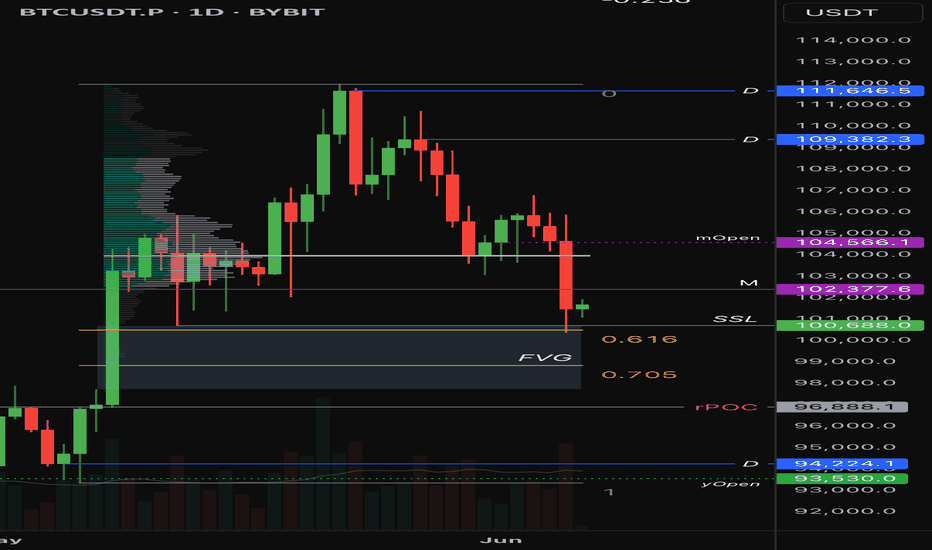Click the fib 0 level label near top
This screenshot has height=550, width=932.
(x=609, y=93)
